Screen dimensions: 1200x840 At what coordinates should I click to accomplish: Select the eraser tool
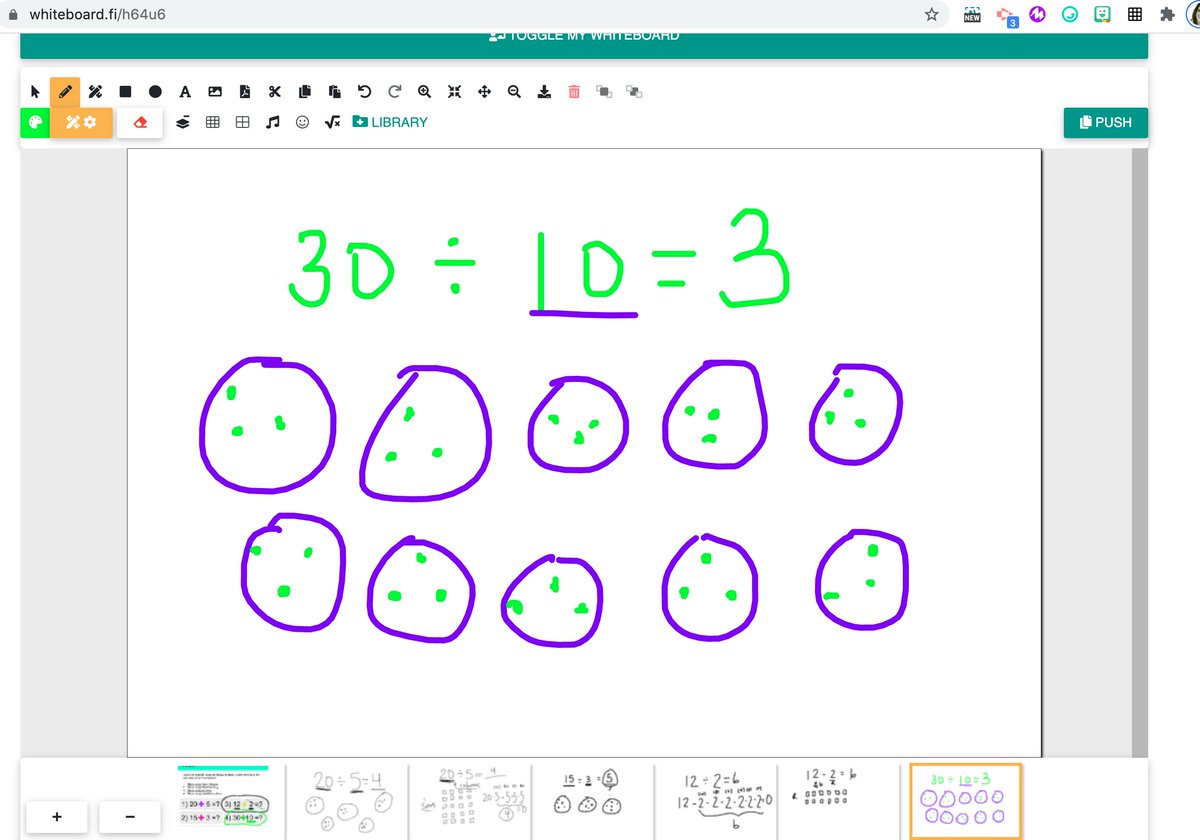pos(140,122)
